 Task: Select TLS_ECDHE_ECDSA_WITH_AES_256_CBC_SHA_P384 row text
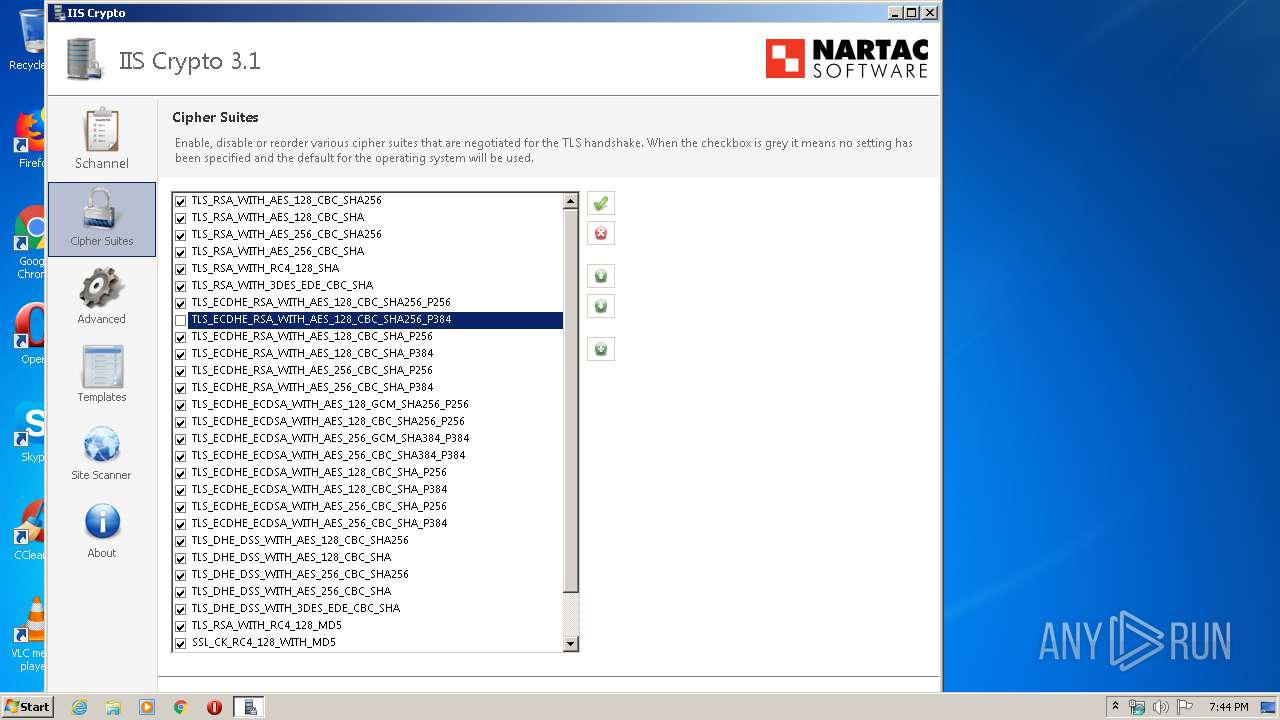coord(319,523)
